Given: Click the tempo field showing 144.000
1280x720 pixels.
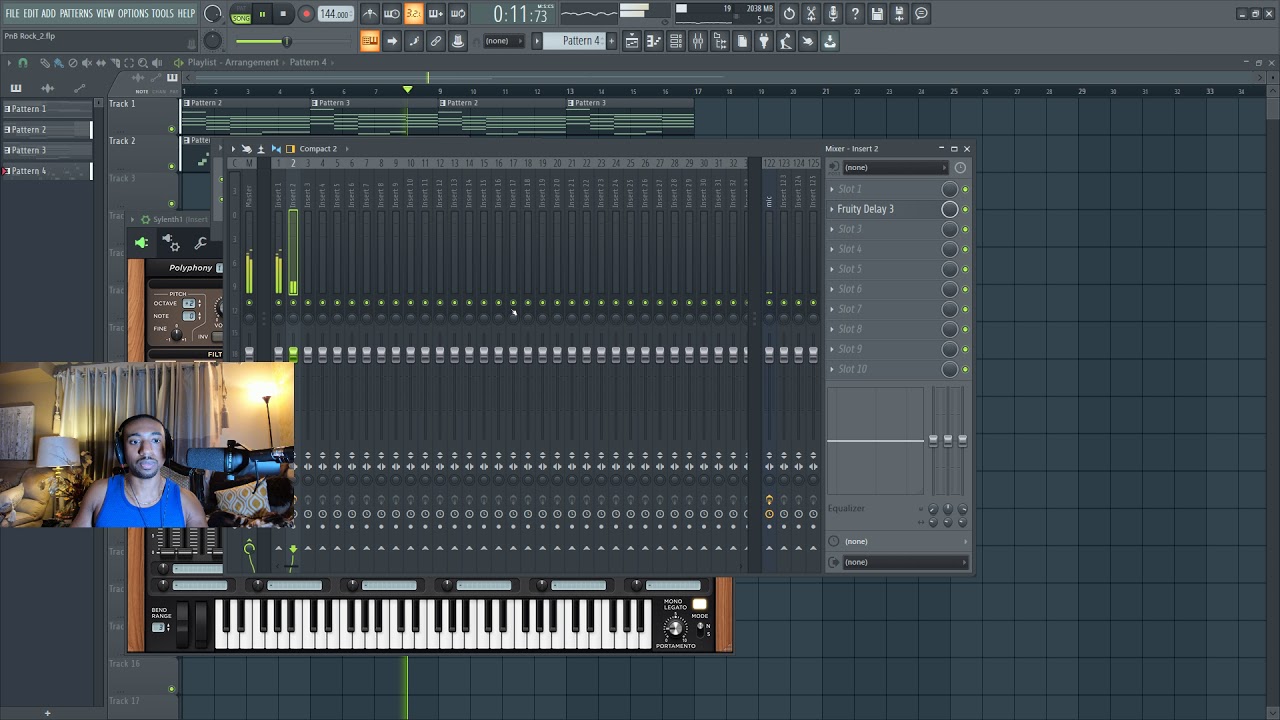Looking at the screenshot, I should tap(335, 14).
